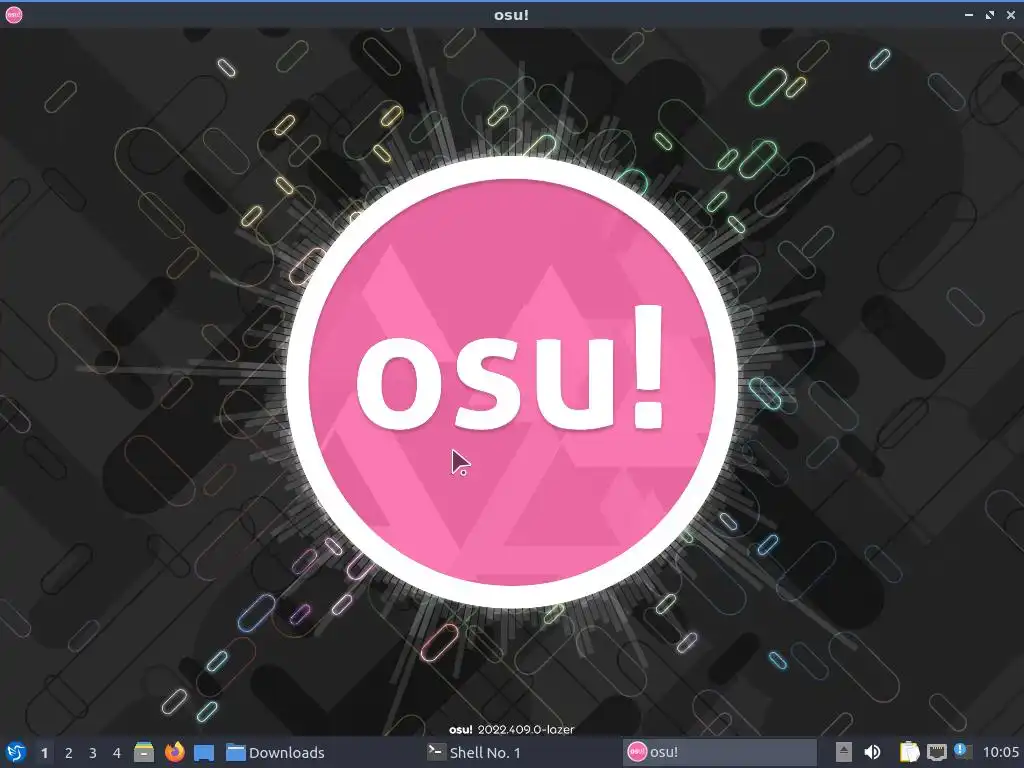The width and height of the screenshot is (1024, 768).
Task: Minimize the osu! window
Action: (x=969, y=14)
